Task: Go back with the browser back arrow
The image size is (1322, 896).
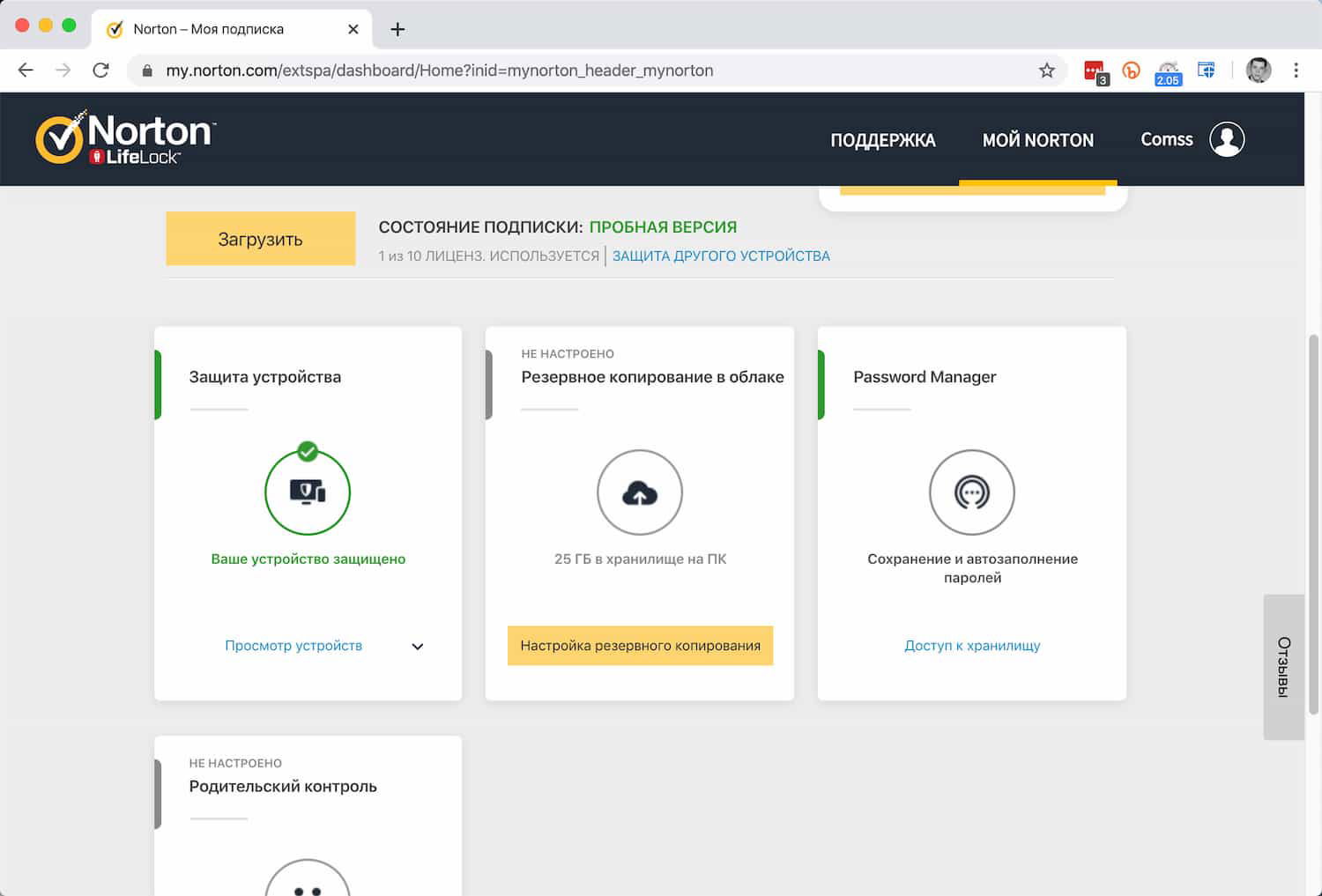Action: (26, 70)
